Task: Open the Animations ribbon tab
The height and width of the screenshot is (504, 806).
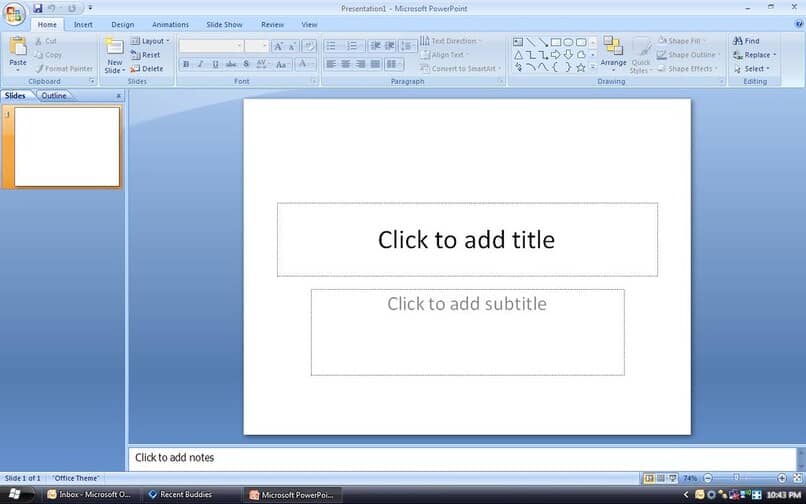Action: (170, 25)
